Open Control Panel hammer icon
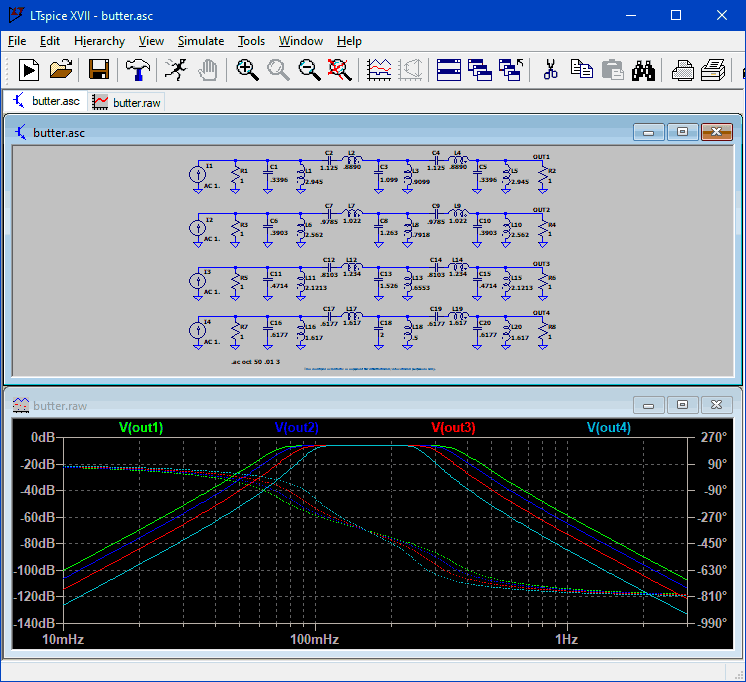This screenshot has width=746, height=682. 138,70
